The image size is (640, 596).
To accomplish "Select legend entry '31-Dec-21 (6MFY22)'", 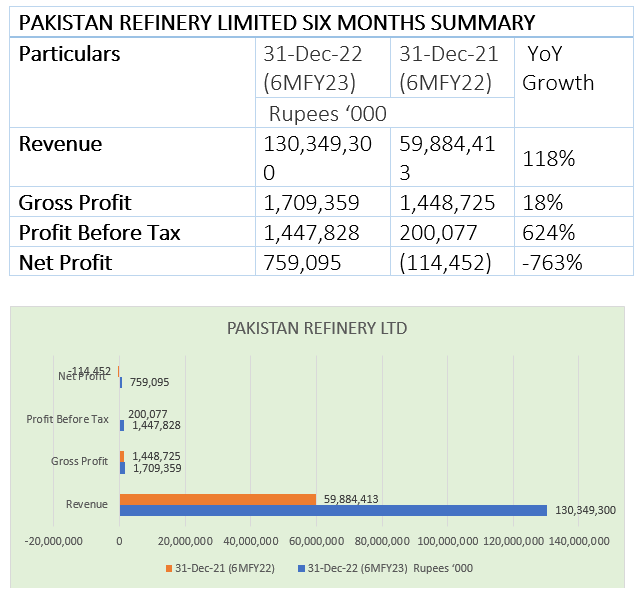I will 225,568.
